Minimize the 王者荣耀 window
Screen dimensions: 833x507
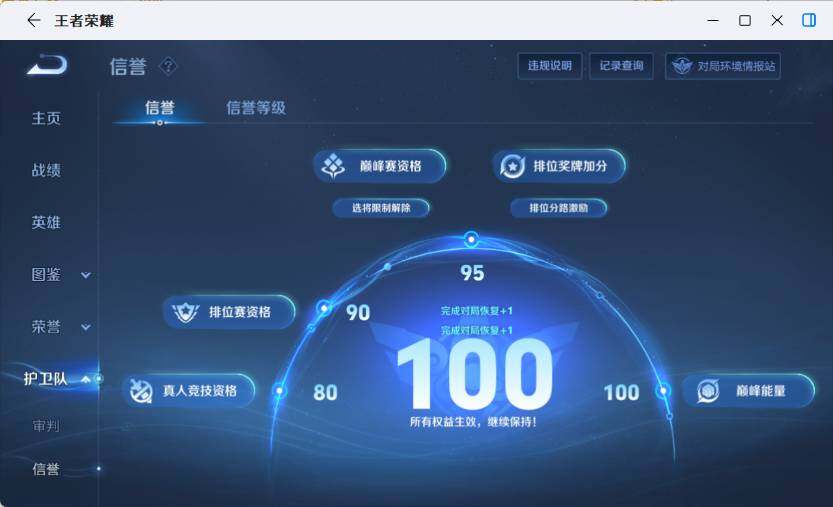click(x=713, y=21)
